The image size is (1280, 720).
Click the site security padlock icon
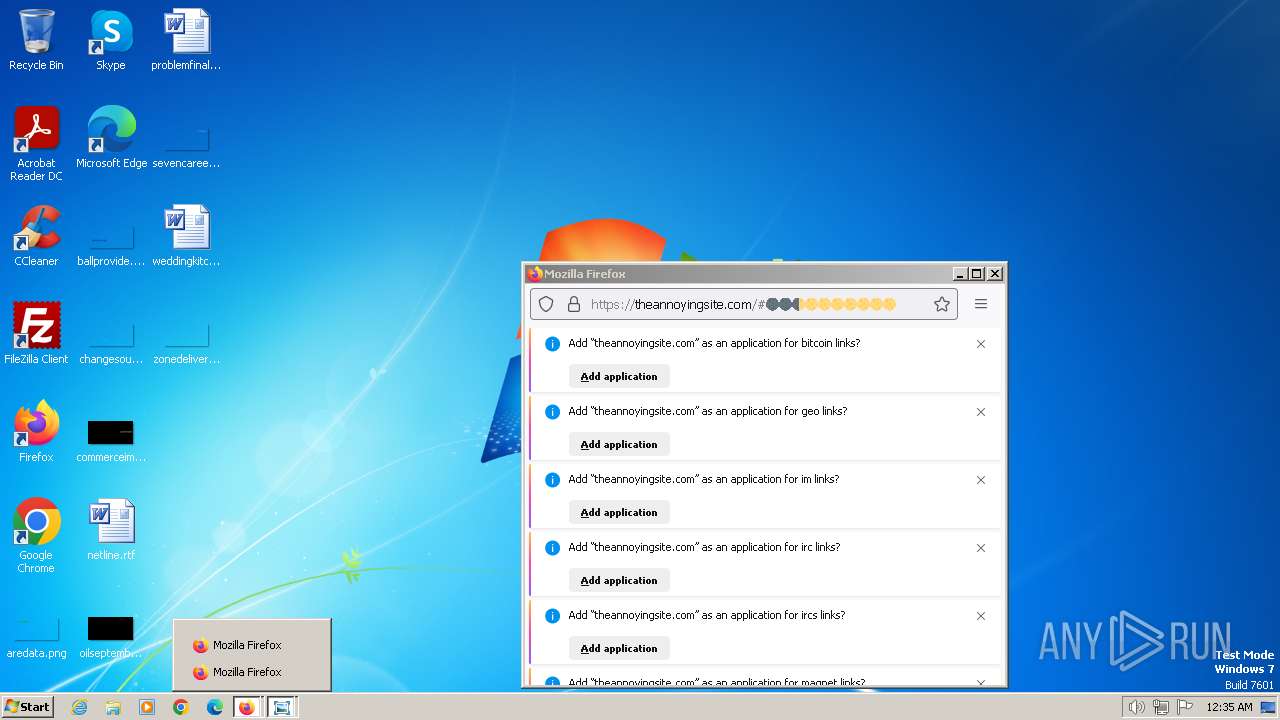[x=574, y=304]
